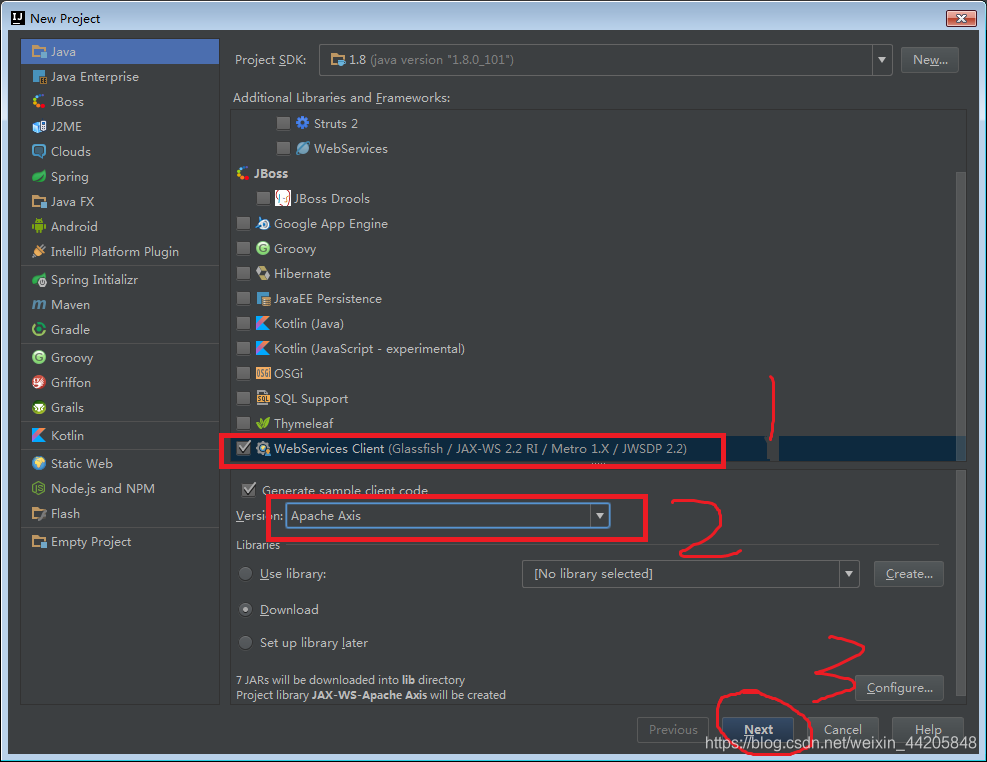987x762 pixels.
Task: Open the Version Apache Axis dropdown
Action: click(x=599, y=516)
